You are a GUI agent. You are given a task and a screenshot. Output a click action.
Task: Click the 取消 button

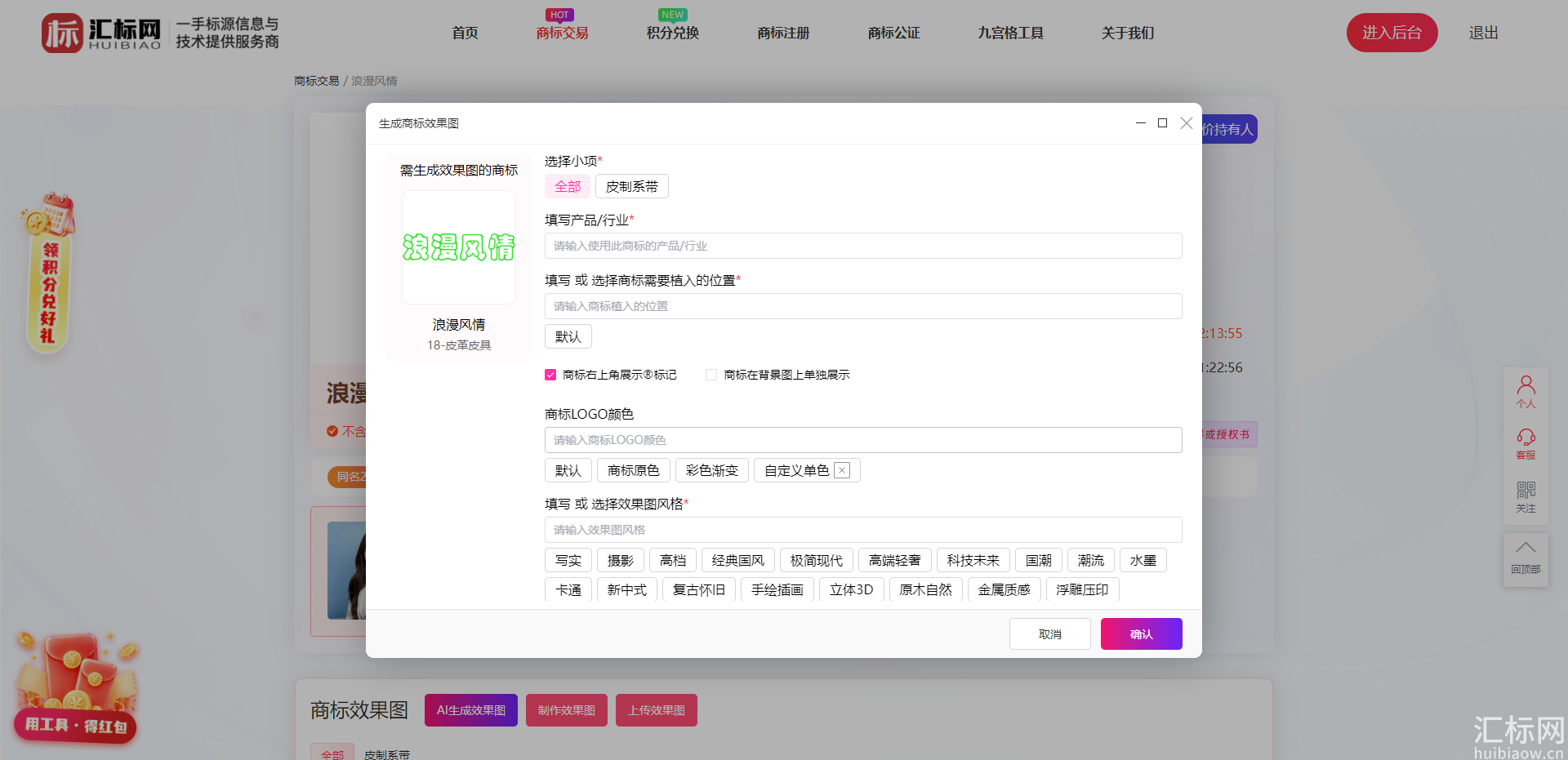tap(1049, 633)
